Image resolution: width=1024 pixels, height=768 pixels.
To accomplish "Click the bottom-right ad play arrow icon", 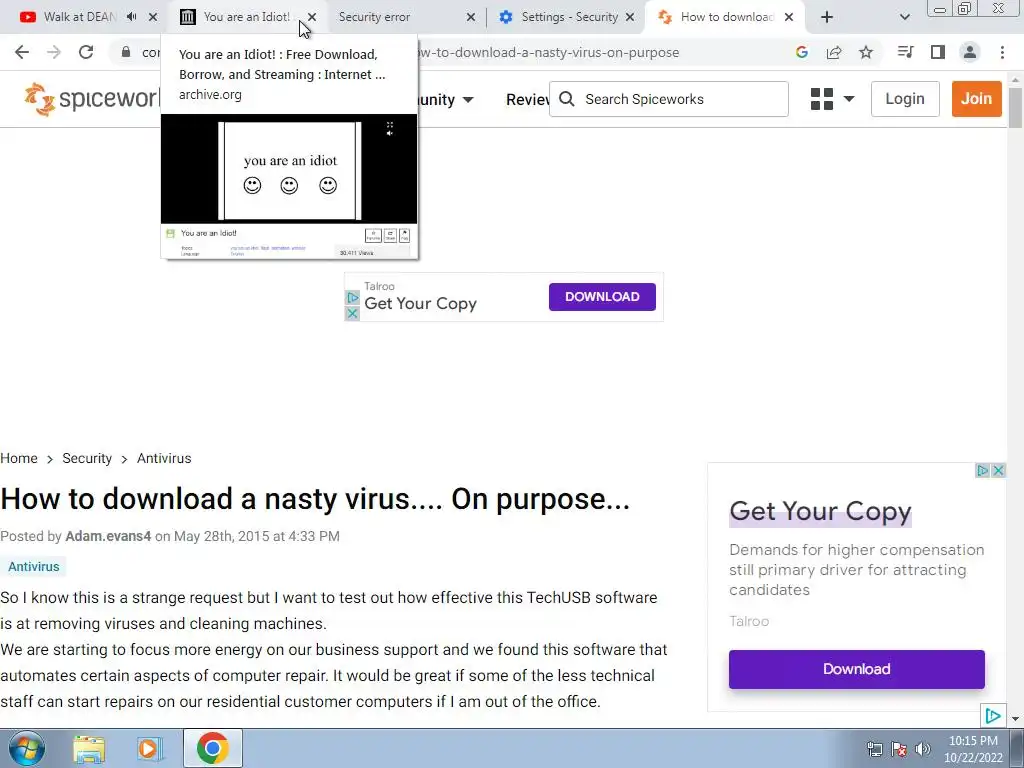I will click(x=993, y=716).
